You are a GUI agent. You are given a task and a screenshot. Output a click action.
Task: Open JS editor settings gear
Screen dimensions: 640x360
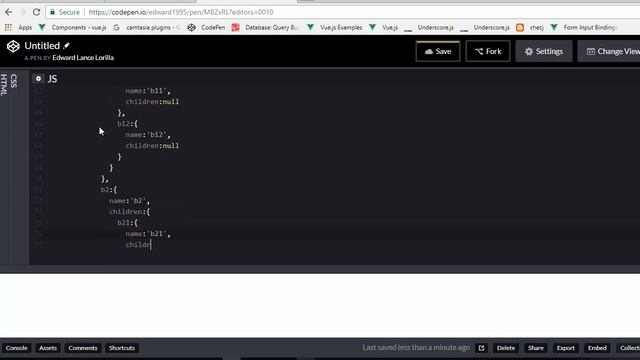[38, 78]
